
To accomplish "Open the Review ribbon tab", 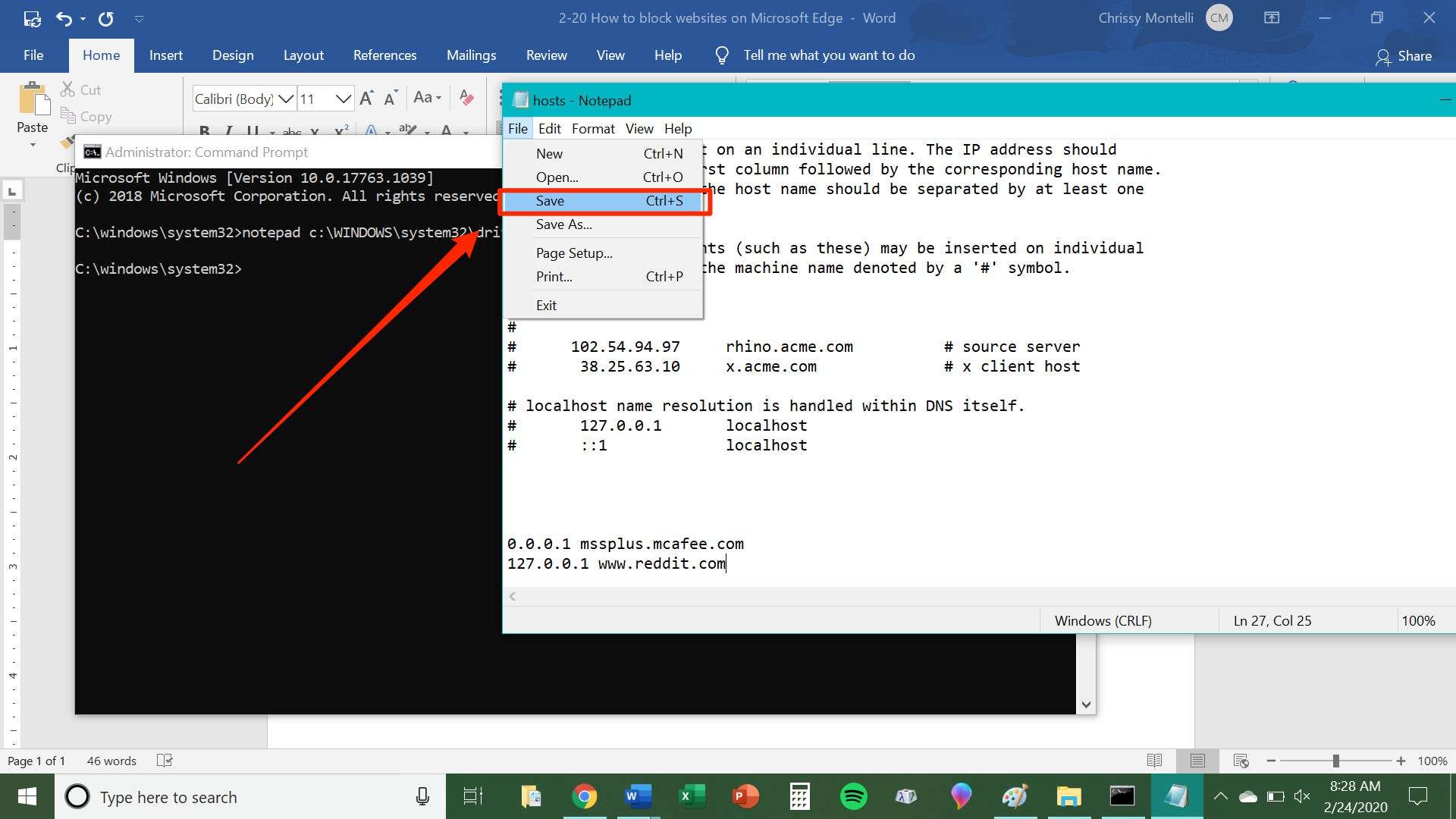I will tap(547, 55).
